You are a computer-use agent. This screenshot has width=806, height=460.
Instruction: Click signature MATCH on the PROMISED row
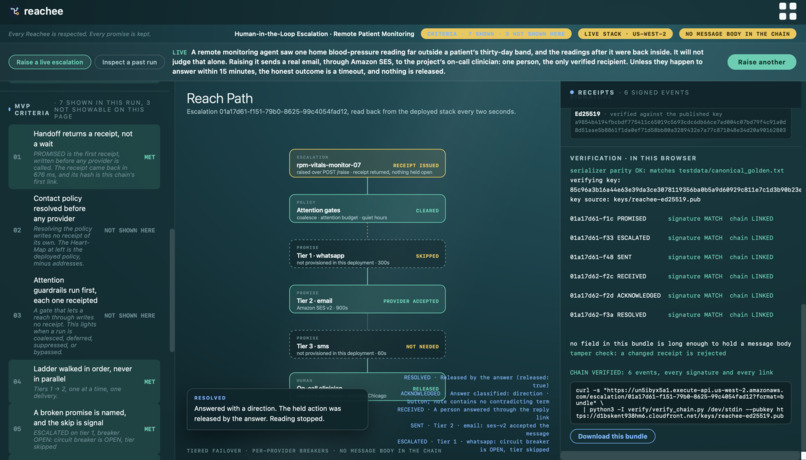tap(695, 219)
